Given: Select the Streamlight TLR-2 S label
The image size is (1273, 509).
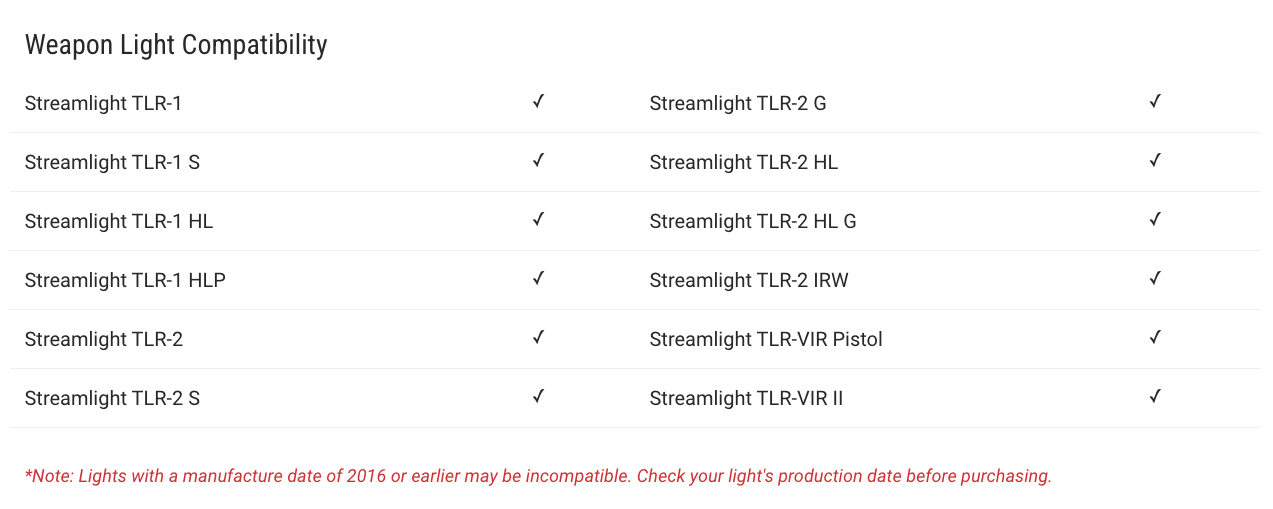Looking at the screenshot, I should coord(112,398).
